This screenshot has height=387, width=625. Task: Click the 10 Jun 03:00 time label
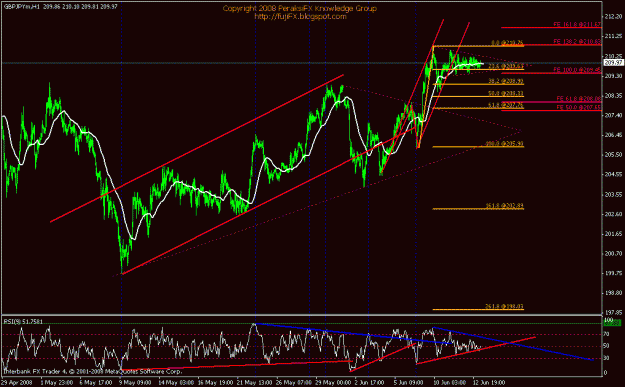[x=450, y=383]
